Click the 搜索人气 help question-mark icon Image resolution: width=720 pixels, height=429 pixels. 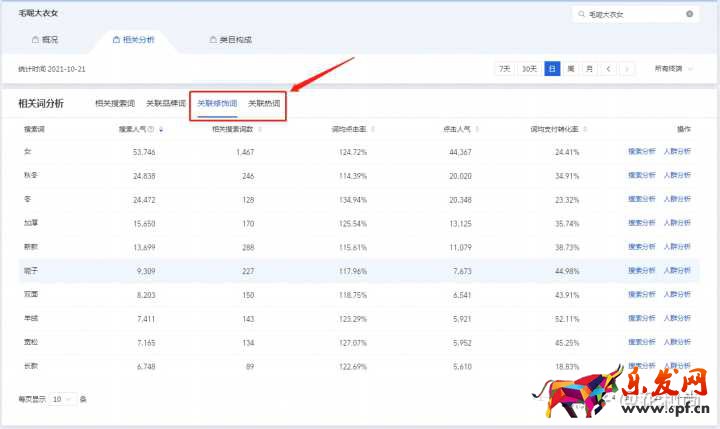pos(151,129)
